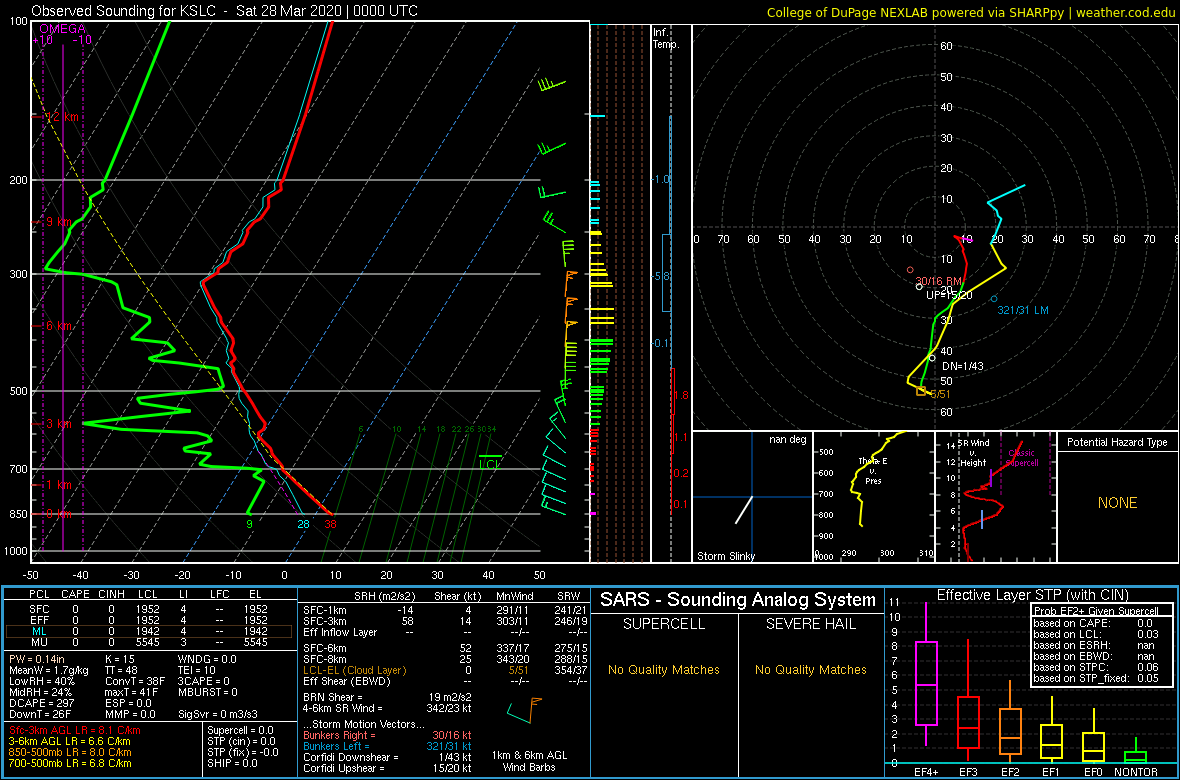Click the "Inf. Temp." column header
Viewport: 1180px width, 780px height.
[x=667, y=38]
